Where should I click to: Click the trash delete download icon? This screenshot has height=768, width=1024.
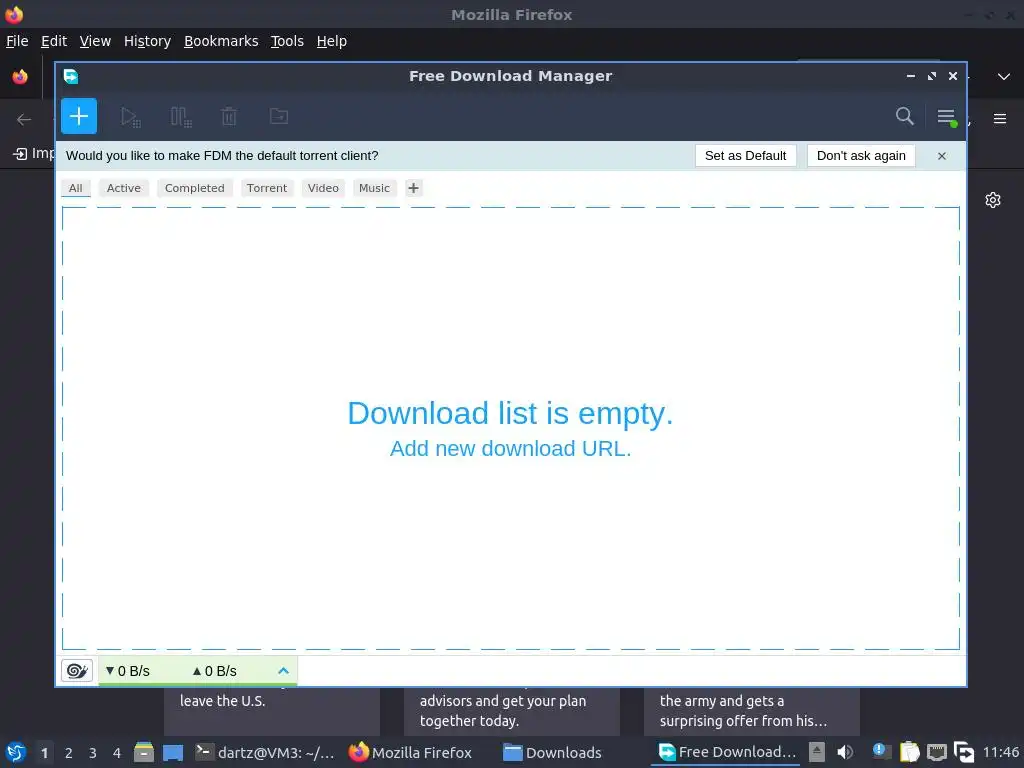[x=229, y=117]
